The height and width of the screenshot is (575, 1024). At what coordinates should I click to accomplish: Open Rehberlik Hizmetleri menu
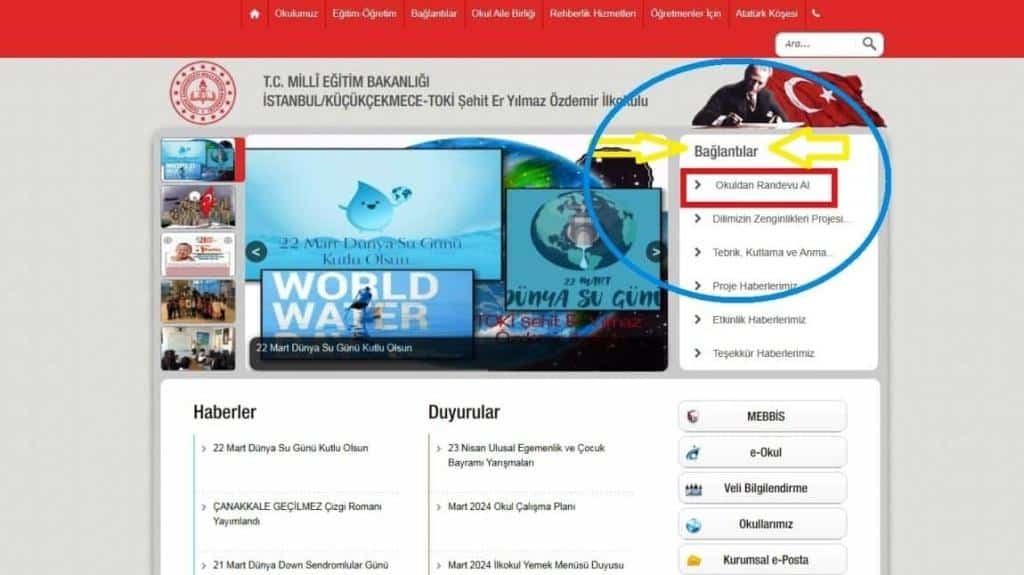click(x=592, y=14)
